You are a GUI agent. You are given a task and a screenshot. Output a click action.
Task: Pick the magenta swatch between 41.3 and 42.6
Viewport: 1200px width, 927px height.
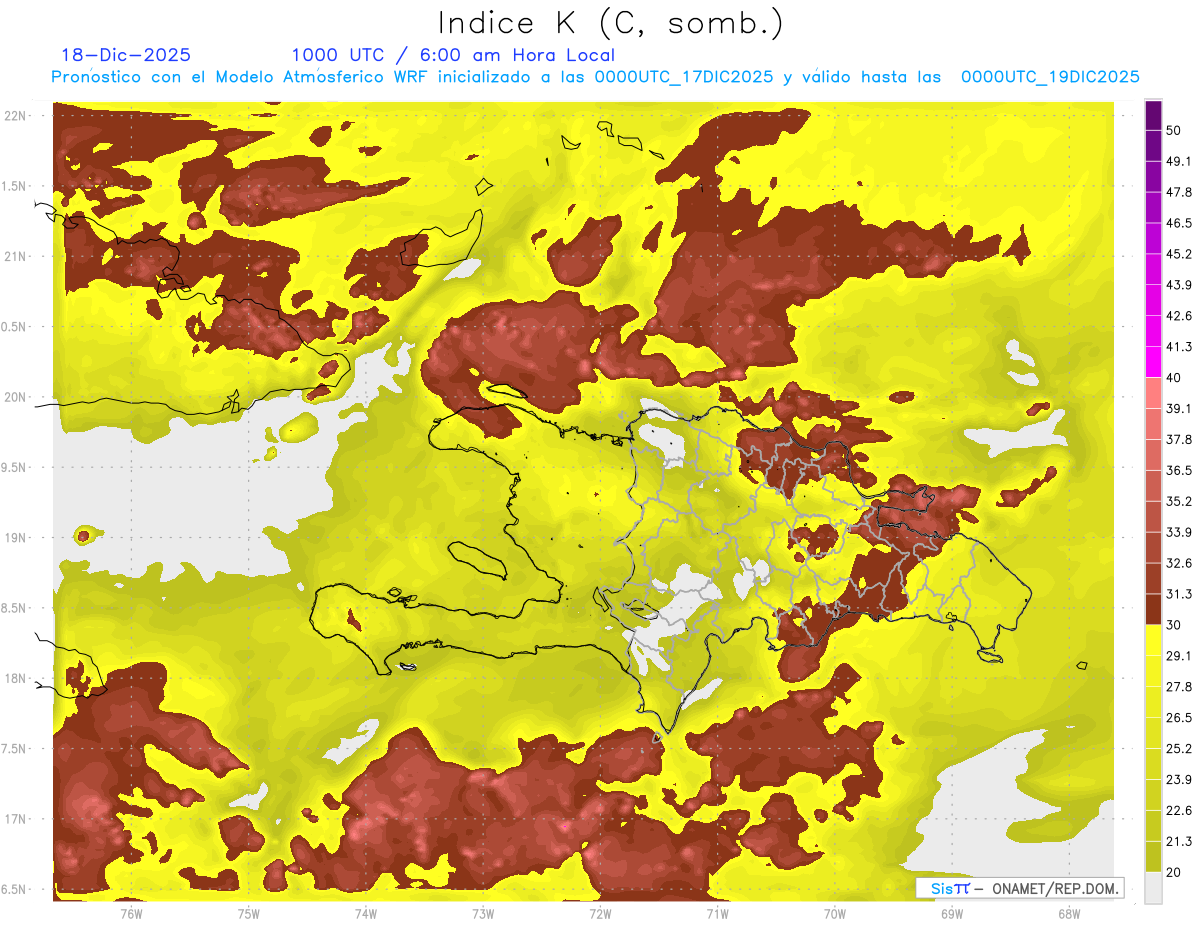(1153, 330)
